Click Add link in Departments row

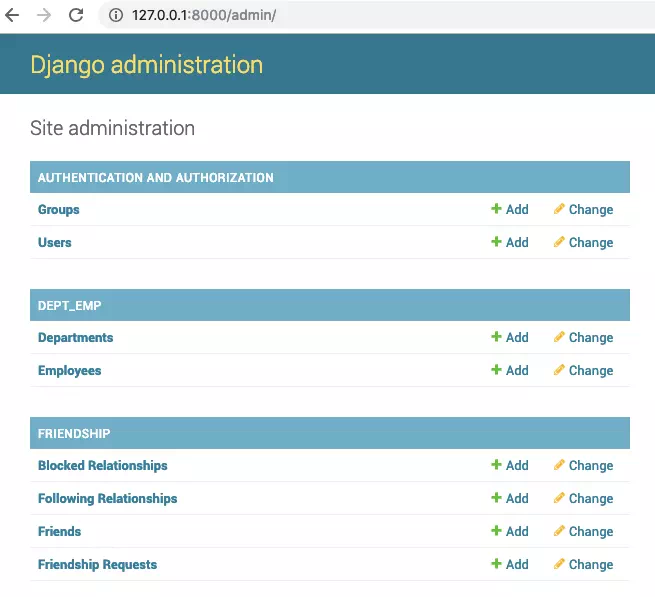517,337
